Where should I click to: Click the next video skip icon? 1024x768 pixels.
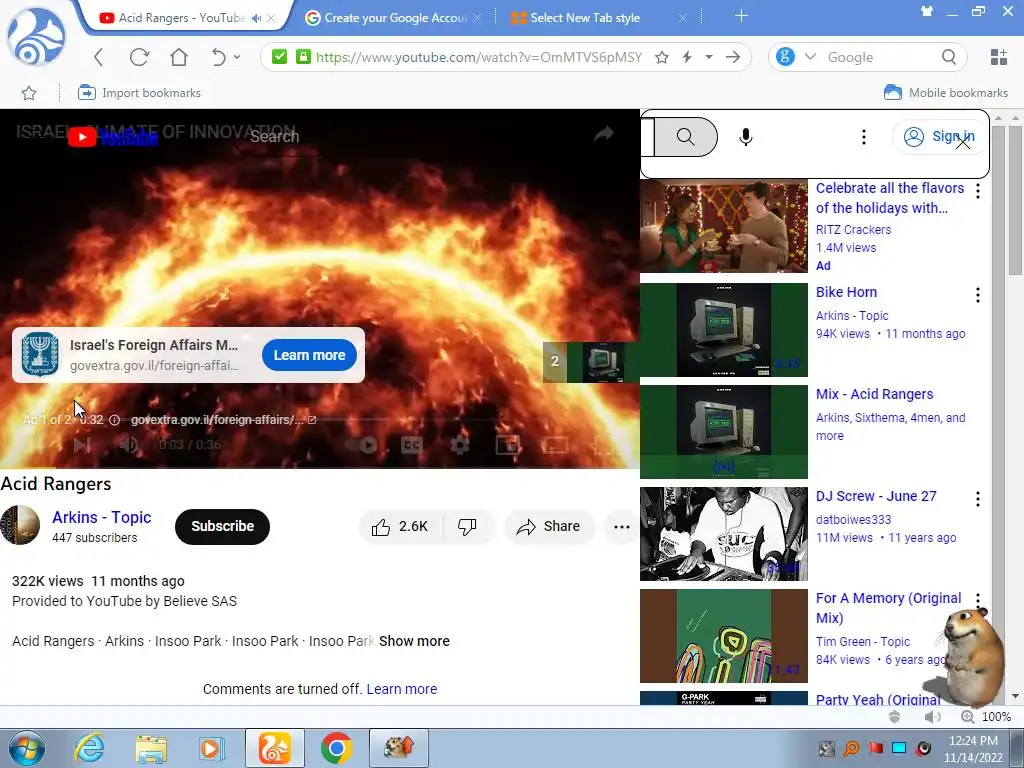click(82, 445)
